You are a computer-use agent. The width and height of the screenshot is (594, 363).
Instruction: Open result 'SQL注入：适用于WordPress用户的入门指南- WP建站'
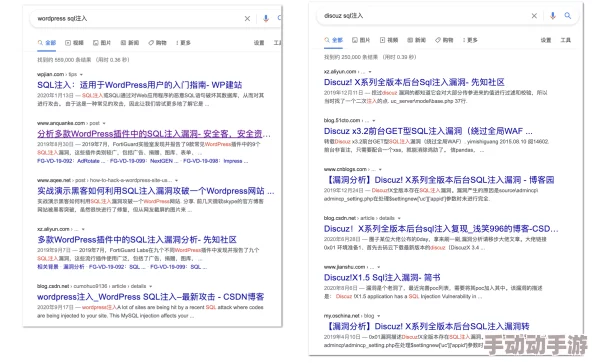coord(139,85)
